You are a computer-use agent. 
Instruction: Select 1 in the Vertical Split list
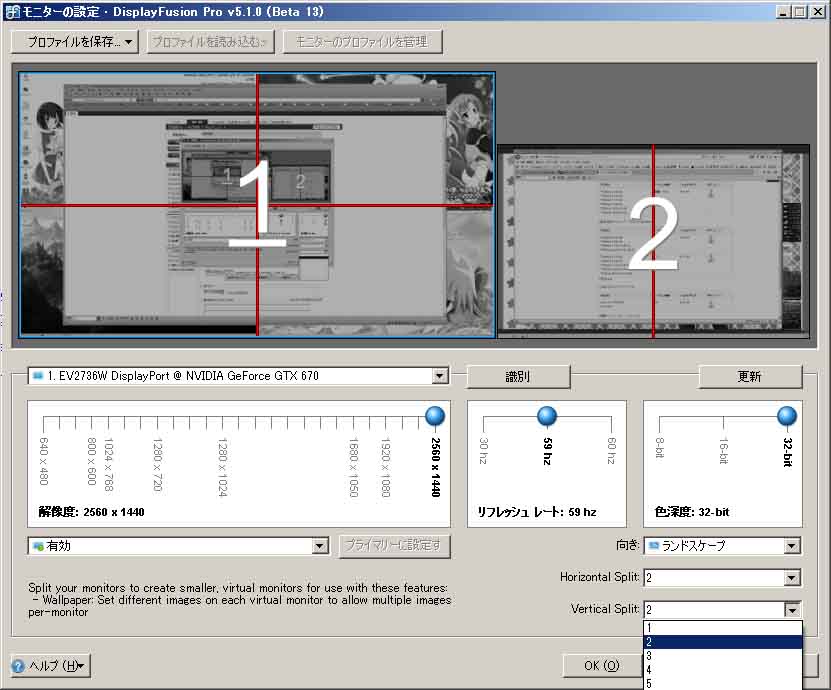(x=721, y=628)
